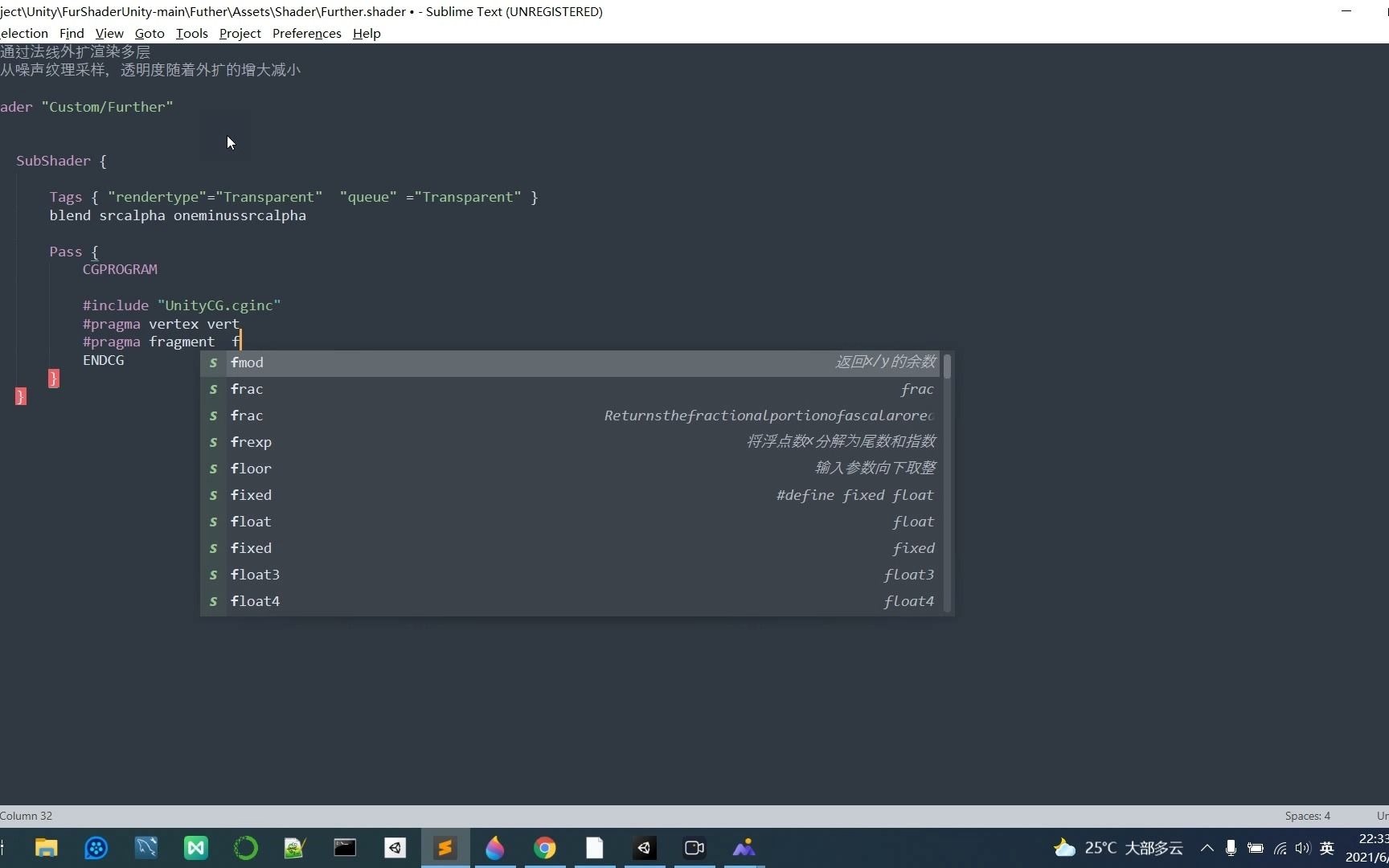Click the red highlighted outer closing brace
This screenshot has width=1389, height=868.
coord(21,395)
